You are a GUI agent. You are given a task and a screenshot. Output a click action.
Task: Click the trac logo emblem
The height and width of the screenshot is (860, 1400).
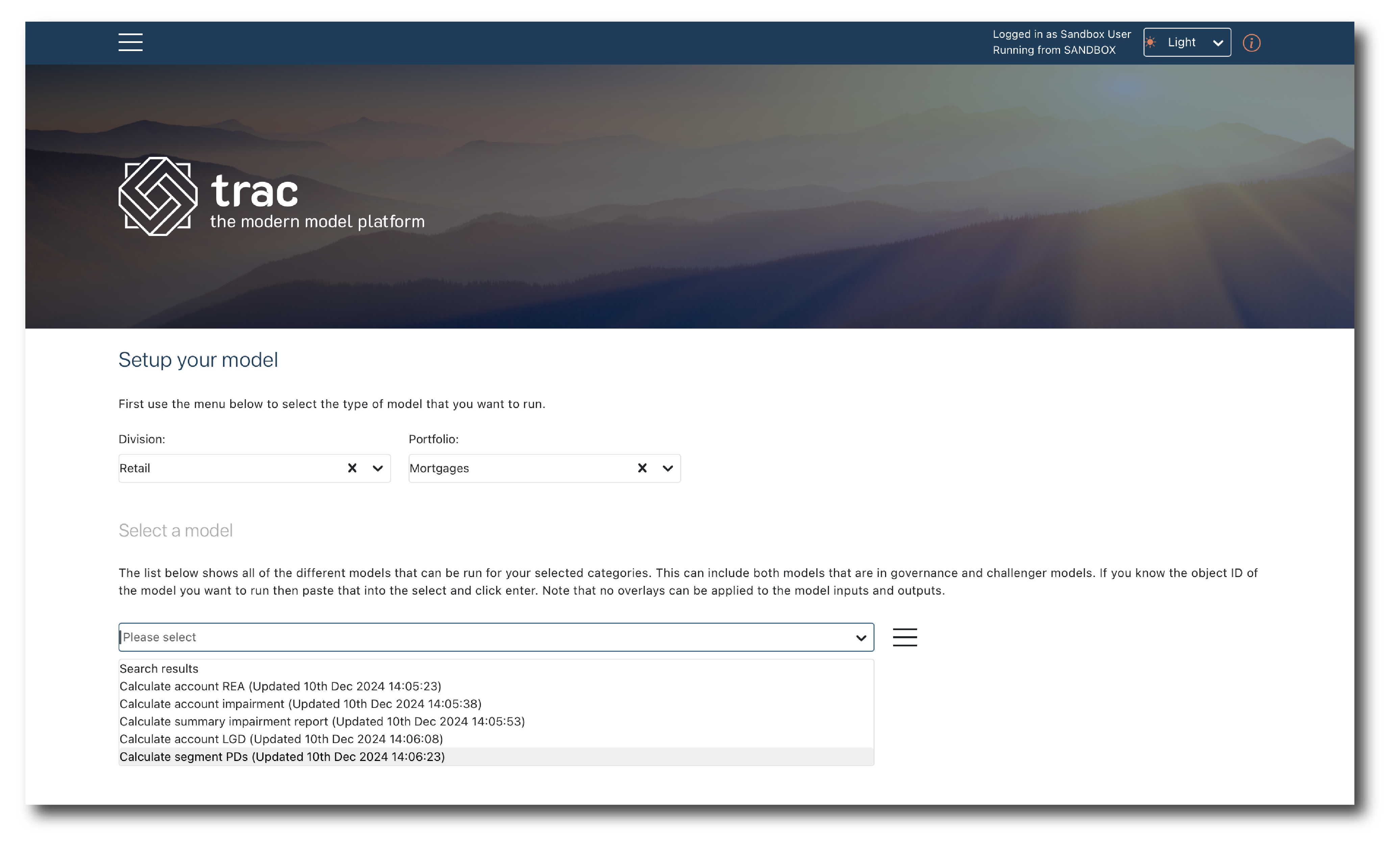coord(157,196)
